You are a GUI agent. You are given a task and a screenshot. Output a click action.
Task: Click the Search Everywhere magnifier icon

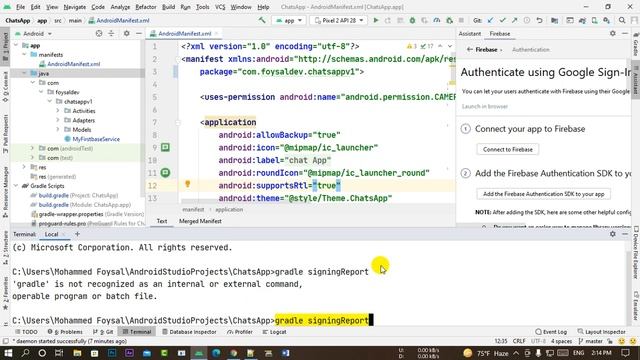tap(622, 20)
